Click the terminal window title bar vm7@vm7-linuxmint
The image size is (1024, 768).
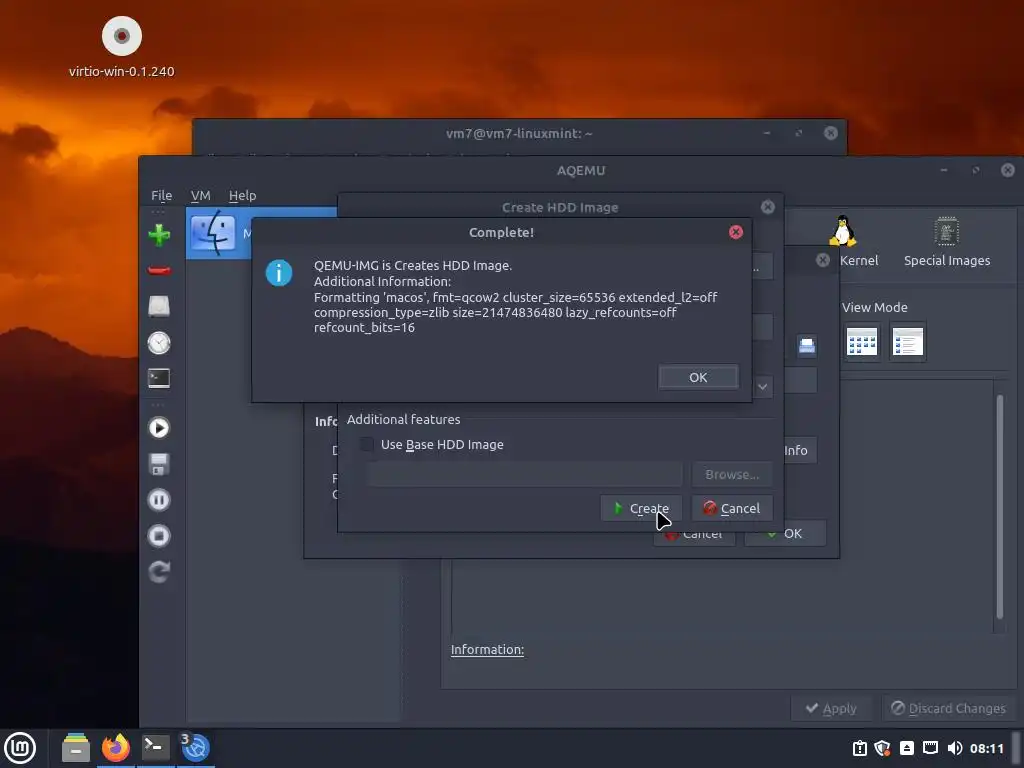519,133
